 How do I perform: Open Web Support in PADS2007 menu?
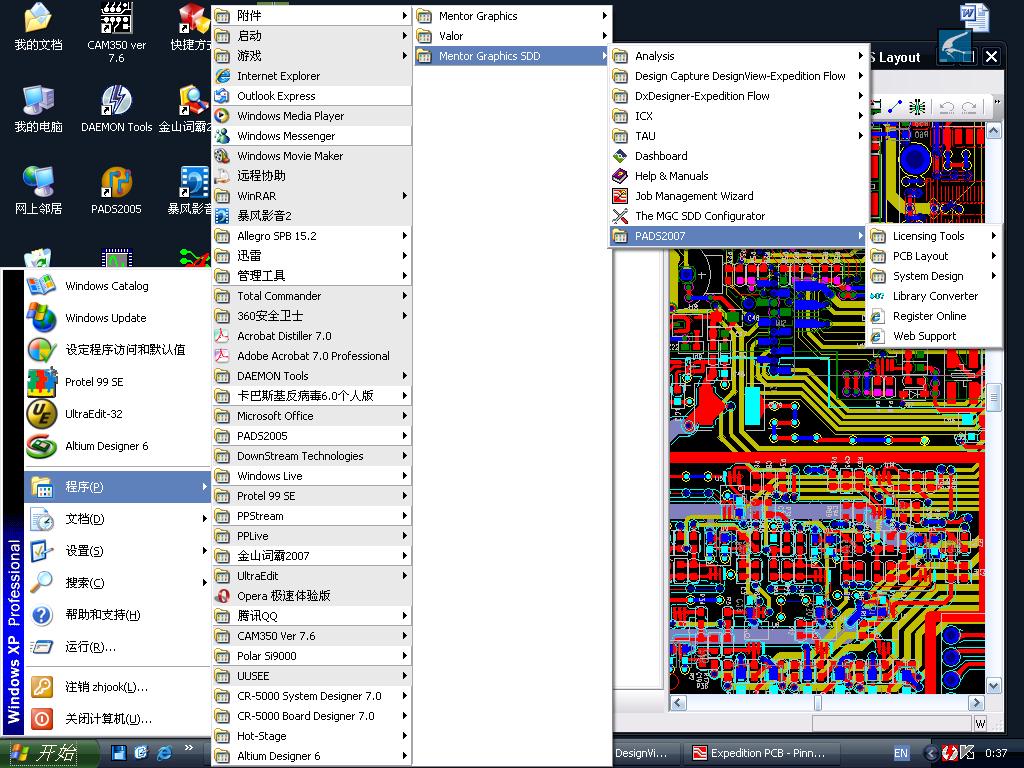(x=934, y=336)
